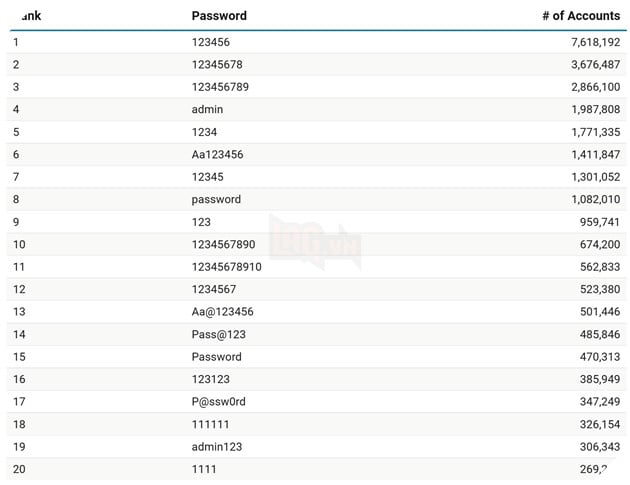Click the rank 20 cell

click(19, 469)
